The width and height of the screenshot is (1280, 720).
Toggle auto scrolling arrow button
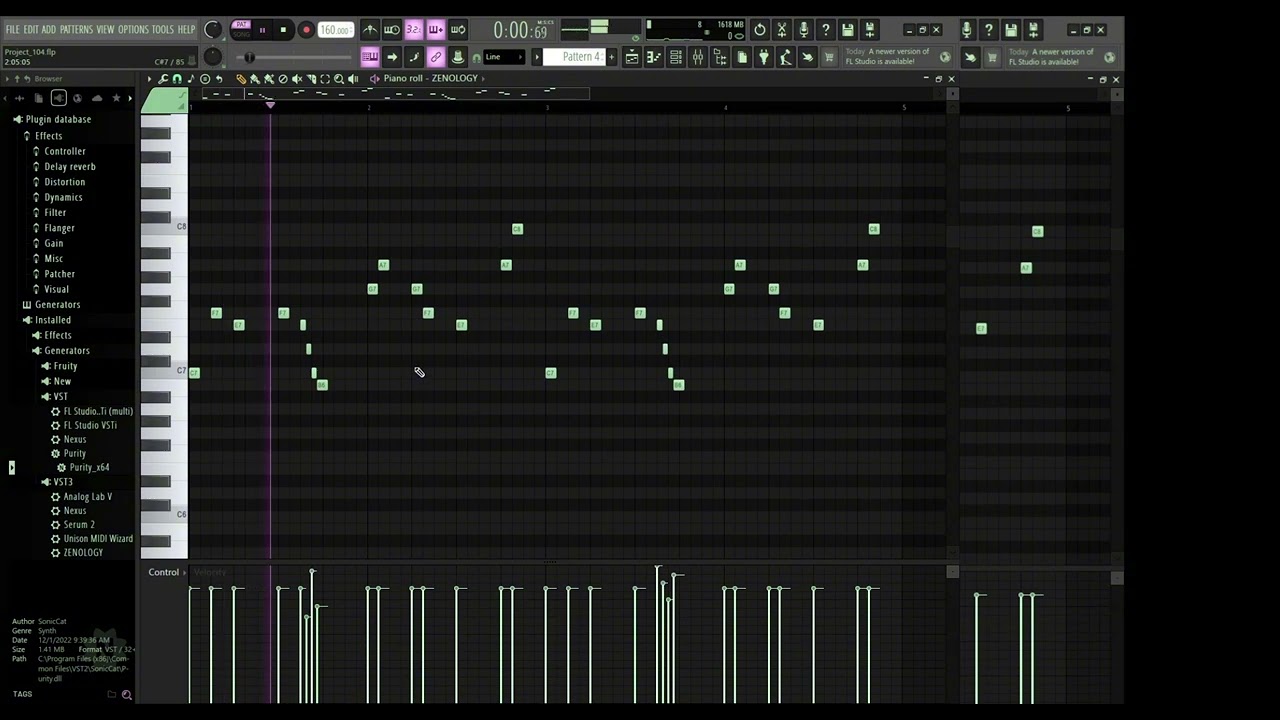[392, 57]
